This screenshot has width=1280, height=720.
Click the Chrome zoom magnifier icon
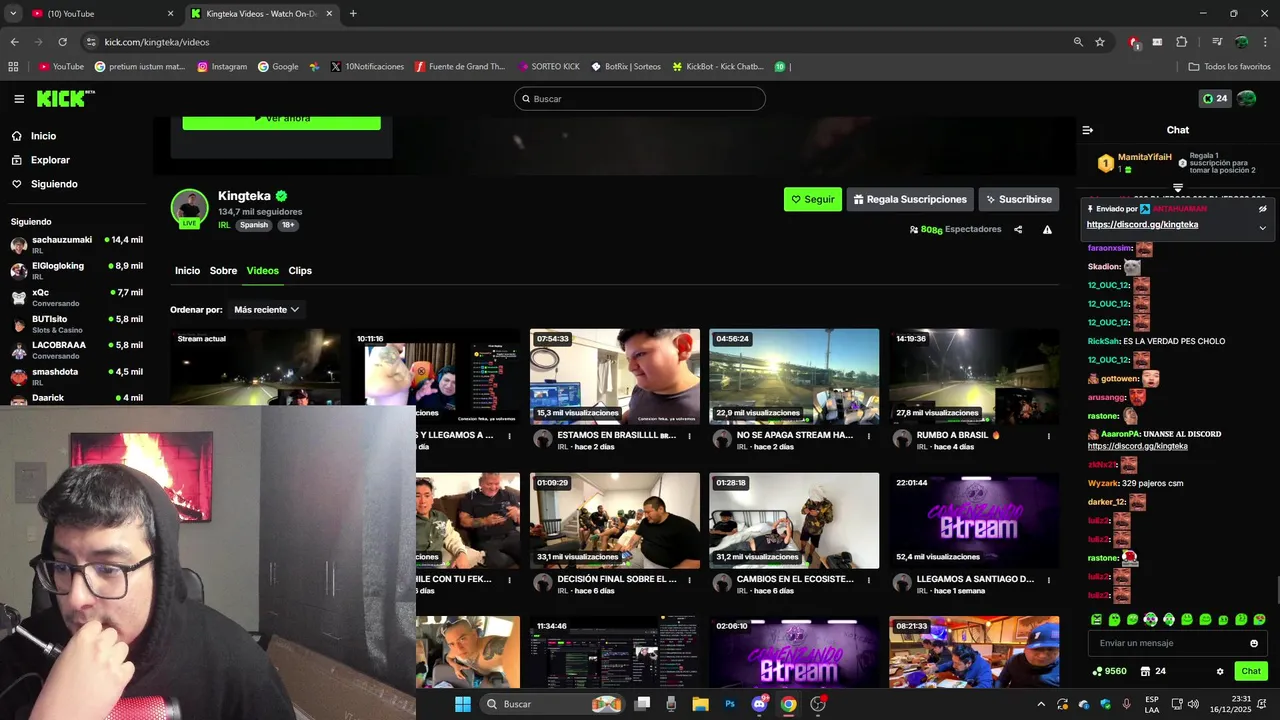pyautogui.click(x=1078, y=42)
